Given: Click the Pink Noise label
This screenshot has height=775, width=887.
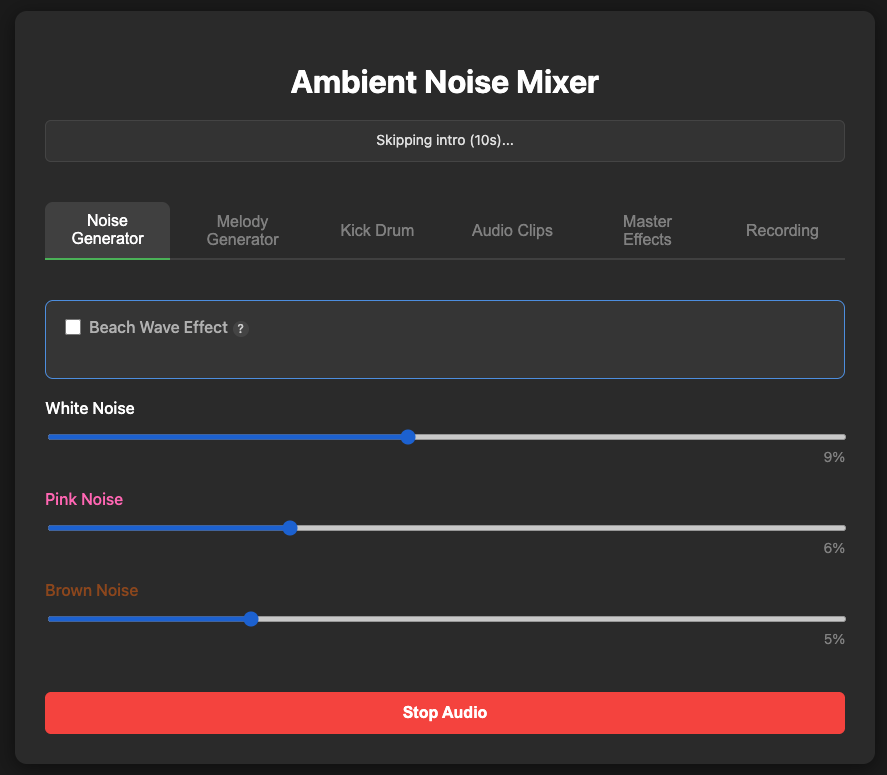Looking at the screenshot, I should coord(84,499).
